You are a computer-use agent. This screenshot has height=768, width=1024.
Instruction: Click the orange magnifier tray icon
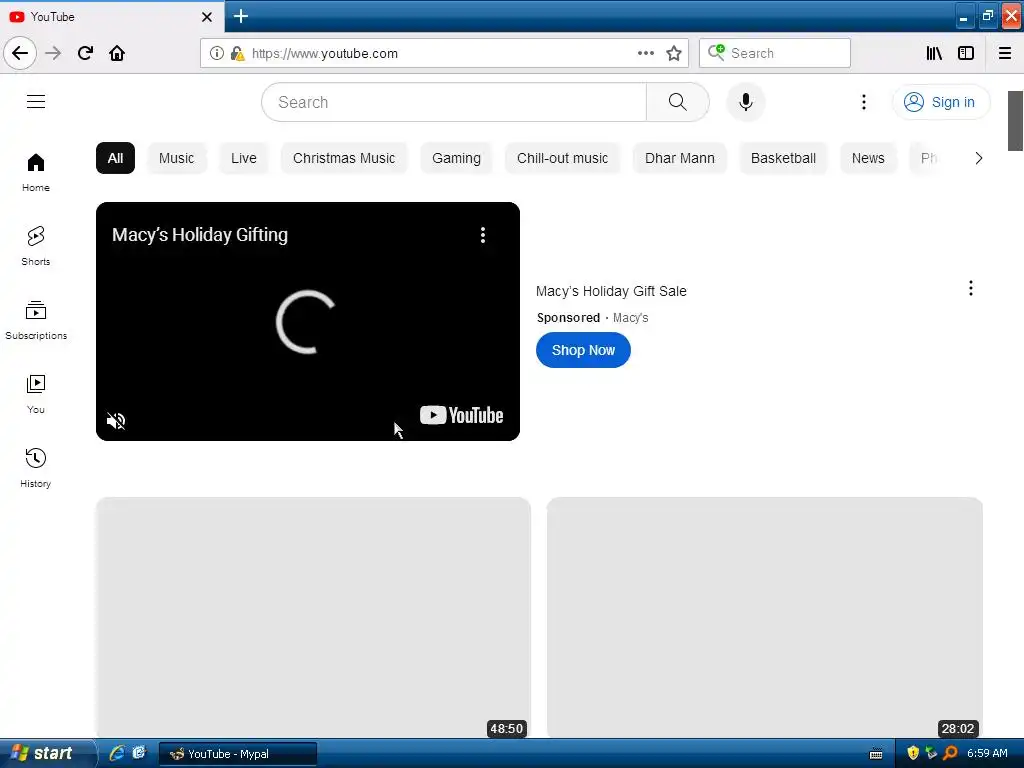coord(950,753)
